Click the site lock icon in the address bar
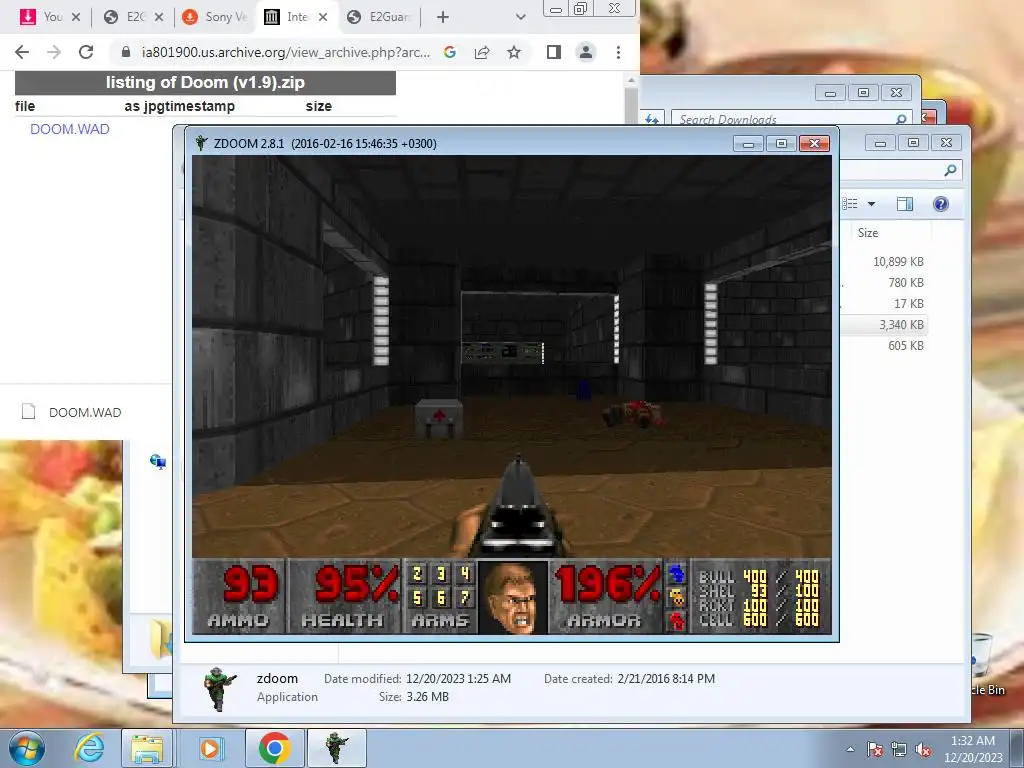The image size is (1024, 768). point(126,52)
